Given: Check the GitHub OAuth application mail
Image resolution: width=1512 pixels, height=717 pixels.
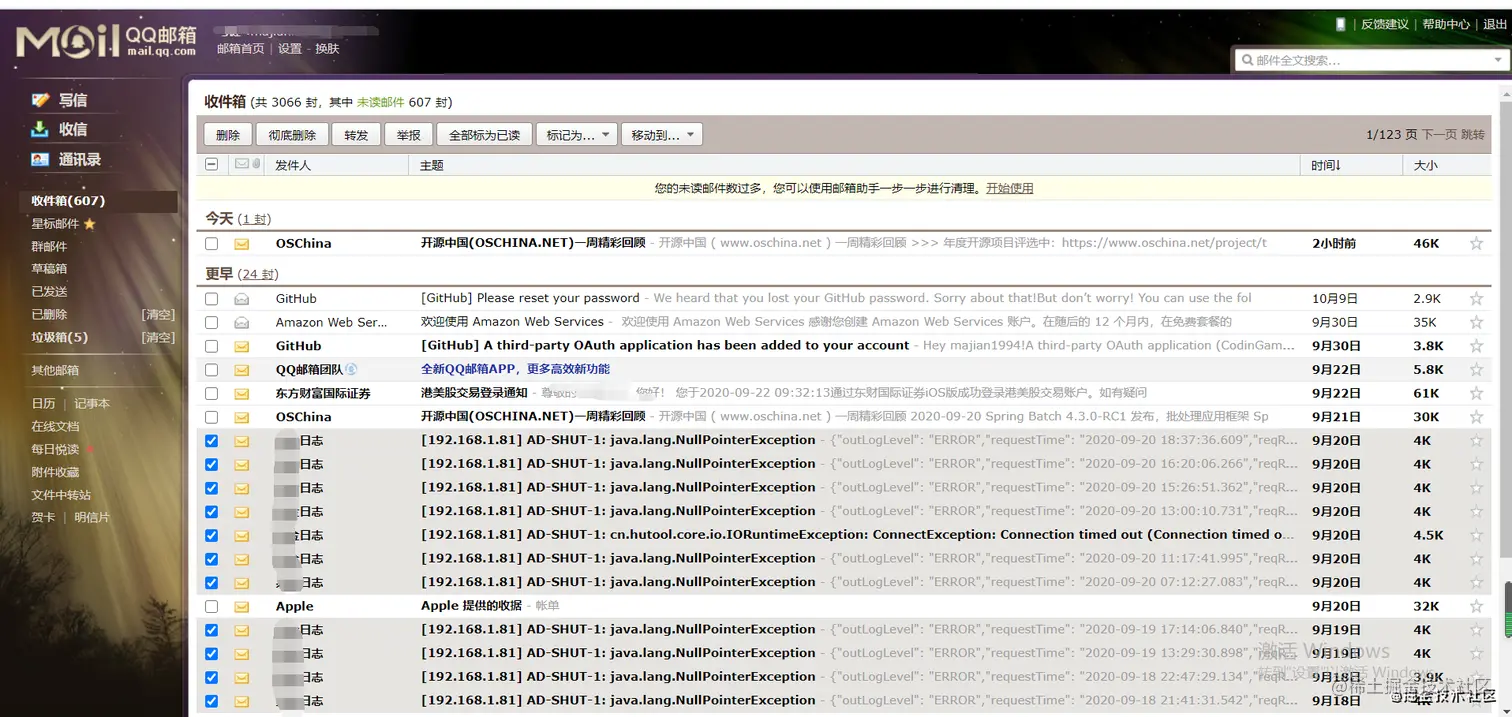Looking at the screenshot, I should 211,346.
